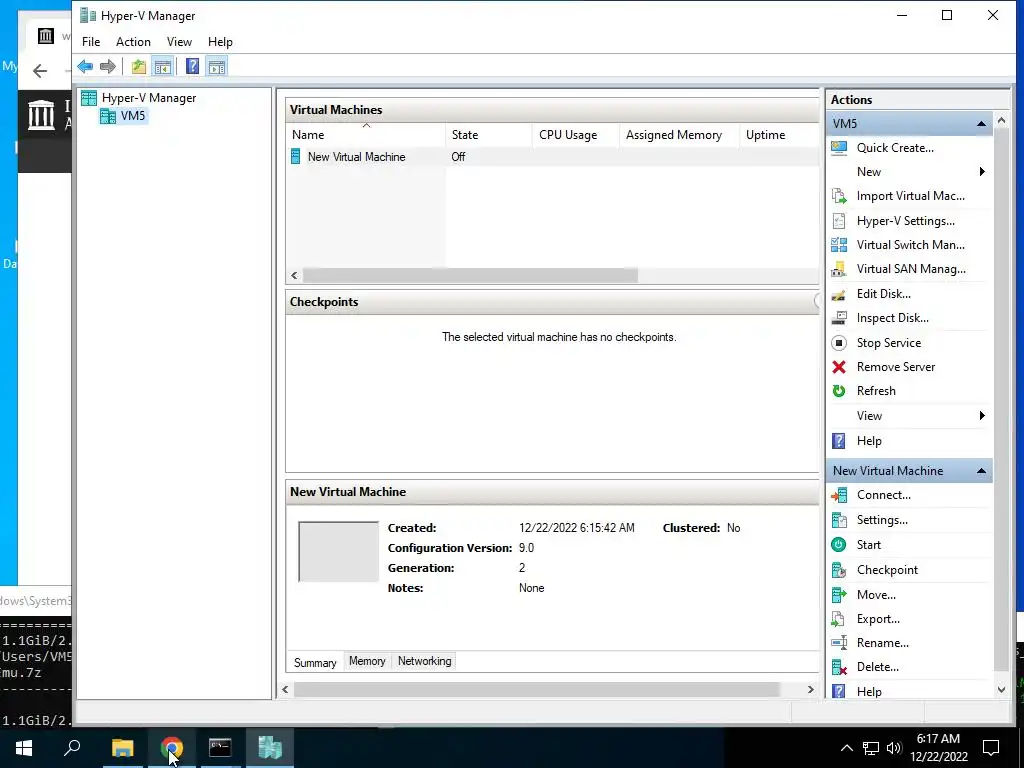Sort by Assigned Memory column header
1024x768 pixels.
[x=679, y=135]
